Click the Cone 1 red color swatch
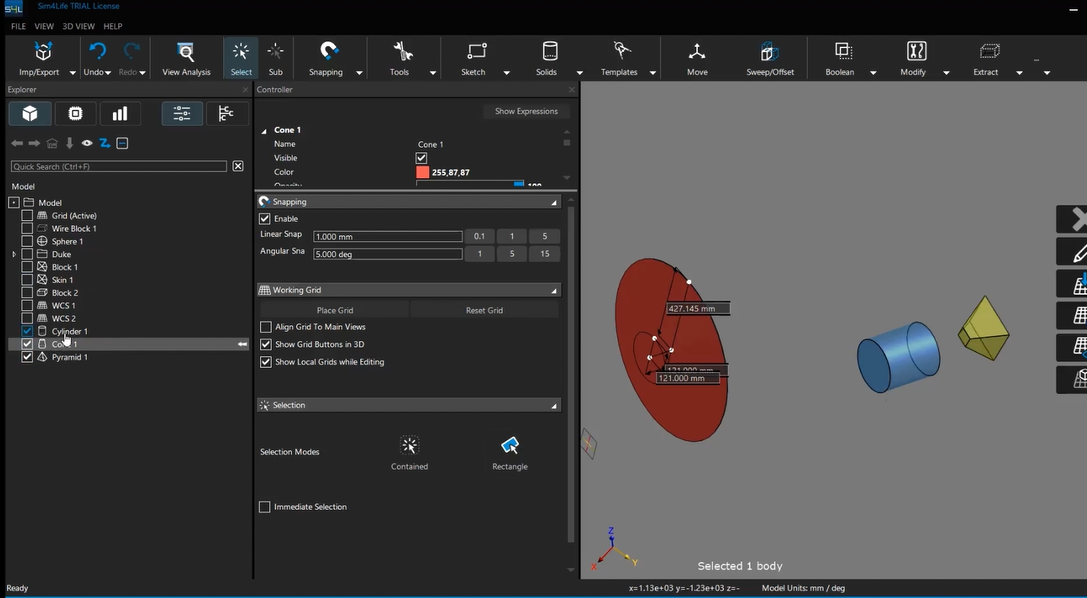Image resolution: width=1087 pixels, height=598 pixels. 422,172
